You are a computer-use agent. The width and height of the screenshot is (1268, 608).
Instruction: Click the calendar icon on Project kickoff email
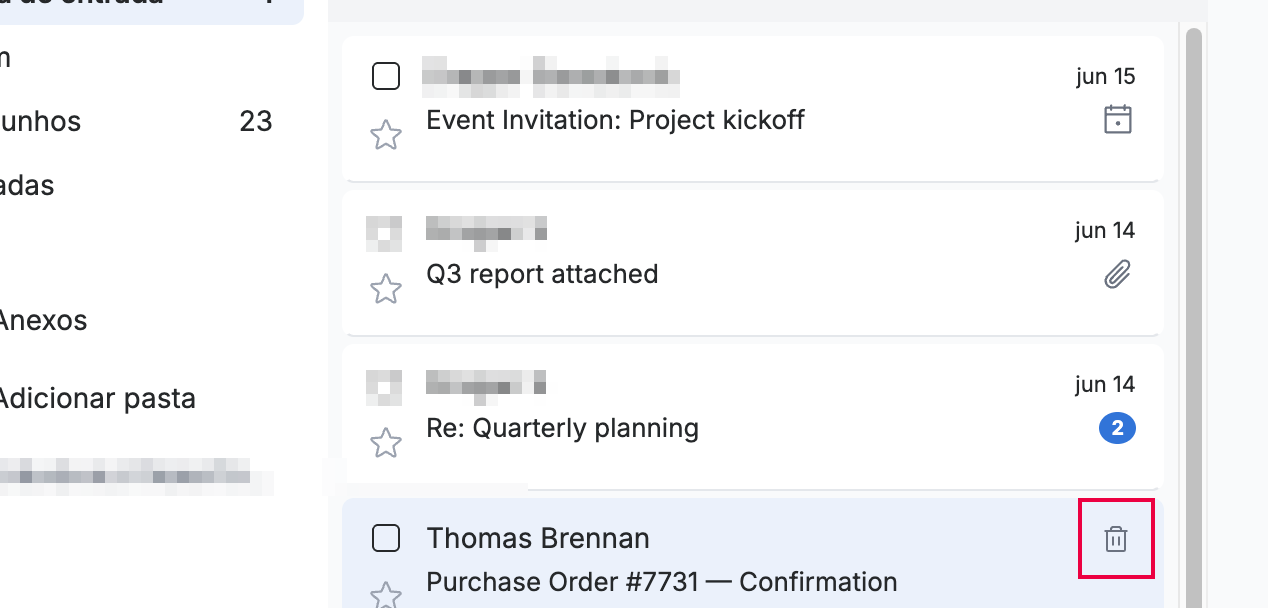(1117, 120)
